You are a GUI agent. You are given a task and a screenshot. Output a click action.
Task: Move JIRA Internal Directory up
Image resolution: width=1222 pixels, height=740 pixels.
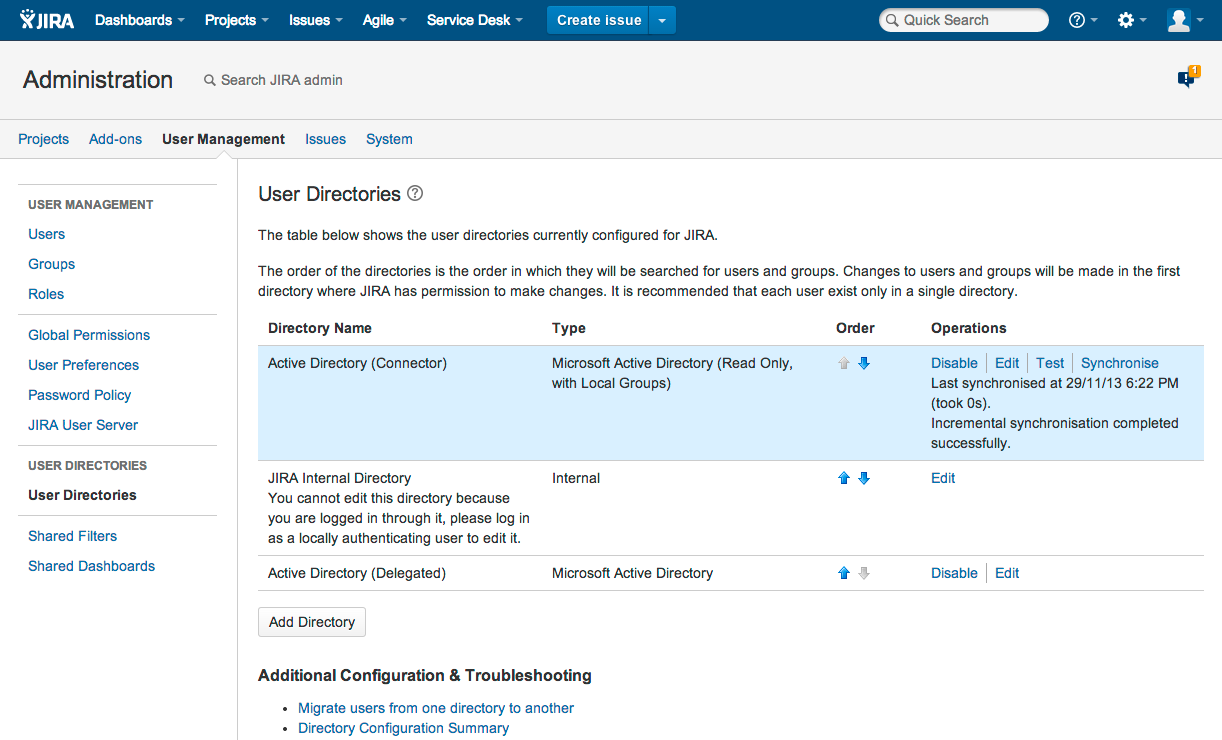coord(844,479)
